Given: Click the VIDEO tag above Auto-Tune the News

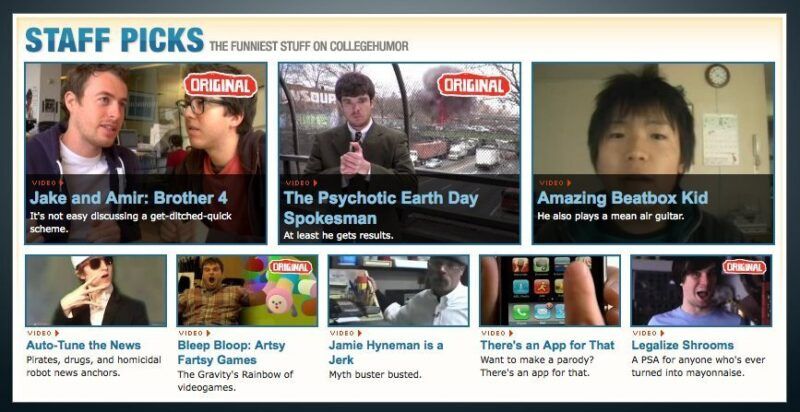Looking at the screenshot, I should click(43, 333).
